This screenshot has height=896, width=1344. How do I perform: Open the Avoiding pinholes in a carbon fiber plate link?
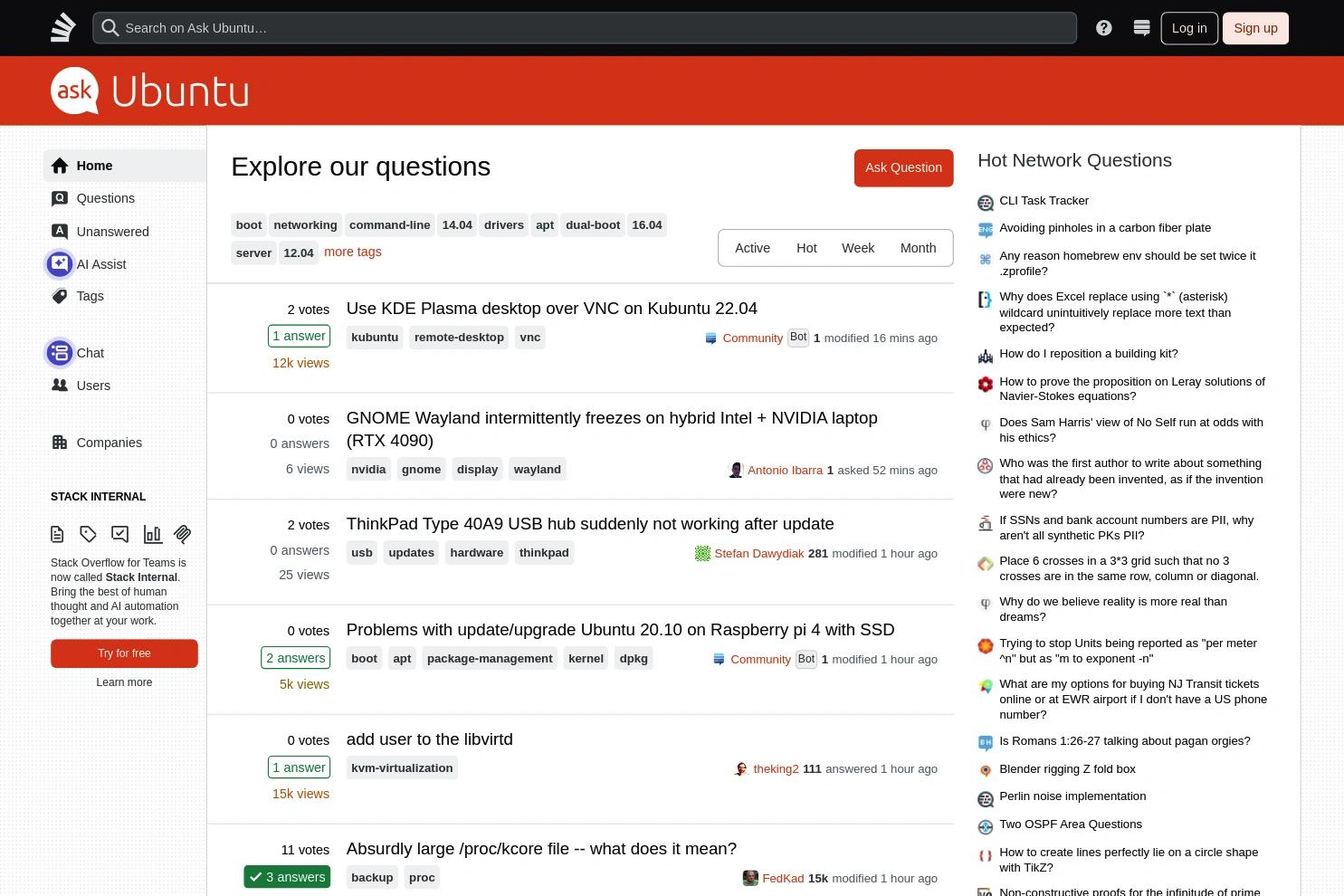pos(1105,228)
